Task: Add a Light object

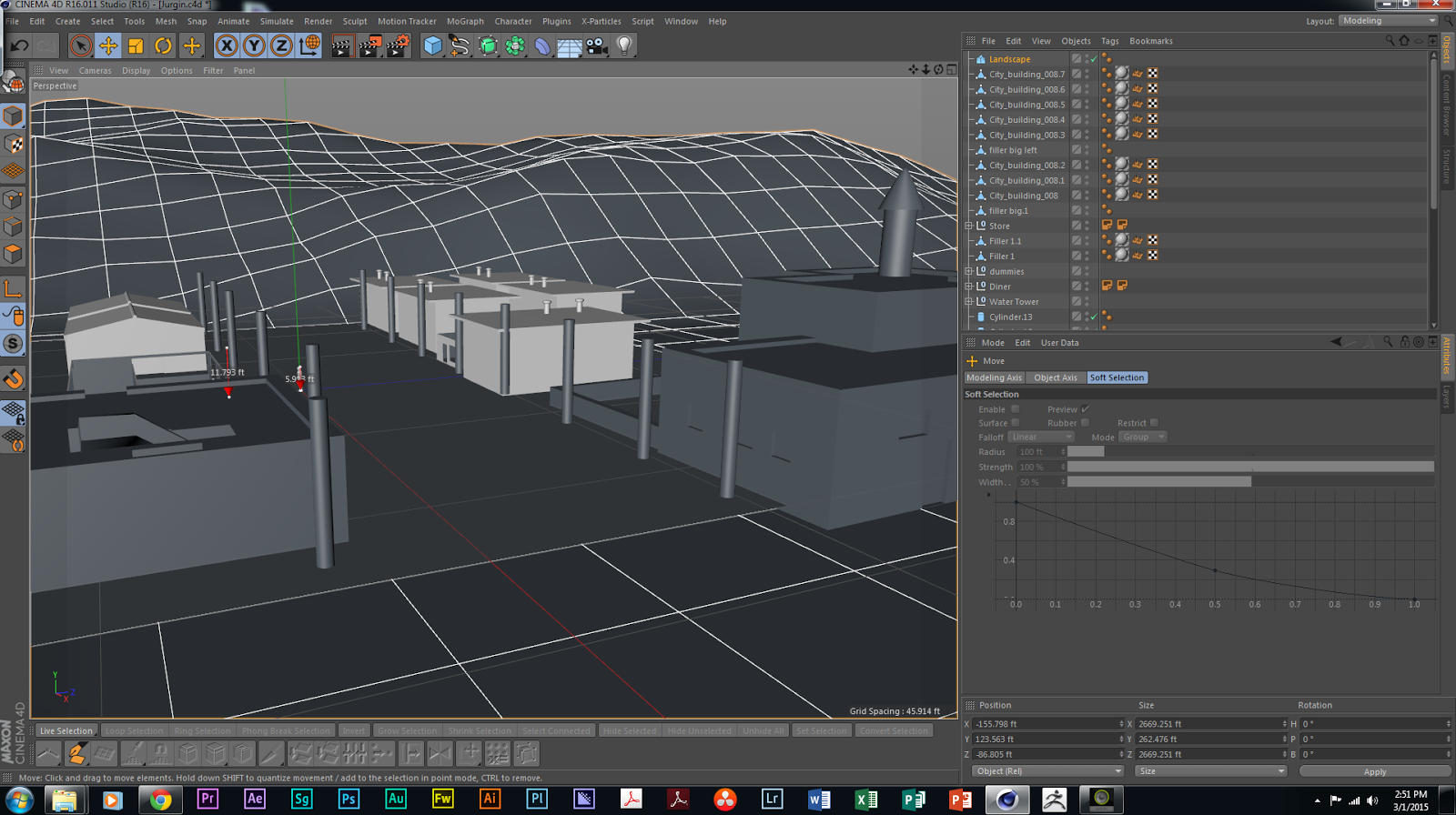Action: coord(624,45)
